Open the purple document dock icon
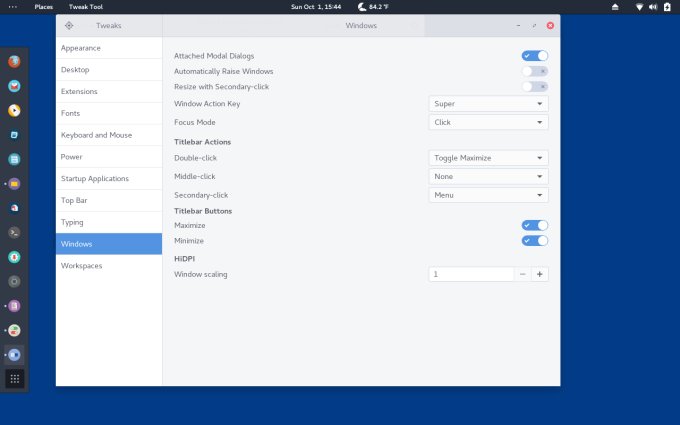The height and width of the screenshot is (425, 680). (14, 306)
